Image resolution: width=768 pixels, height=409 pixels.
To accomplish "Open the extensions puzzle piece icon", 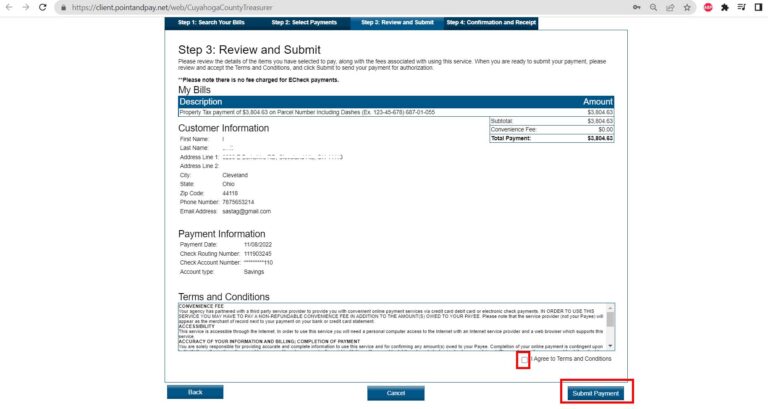I will point(725,7).
